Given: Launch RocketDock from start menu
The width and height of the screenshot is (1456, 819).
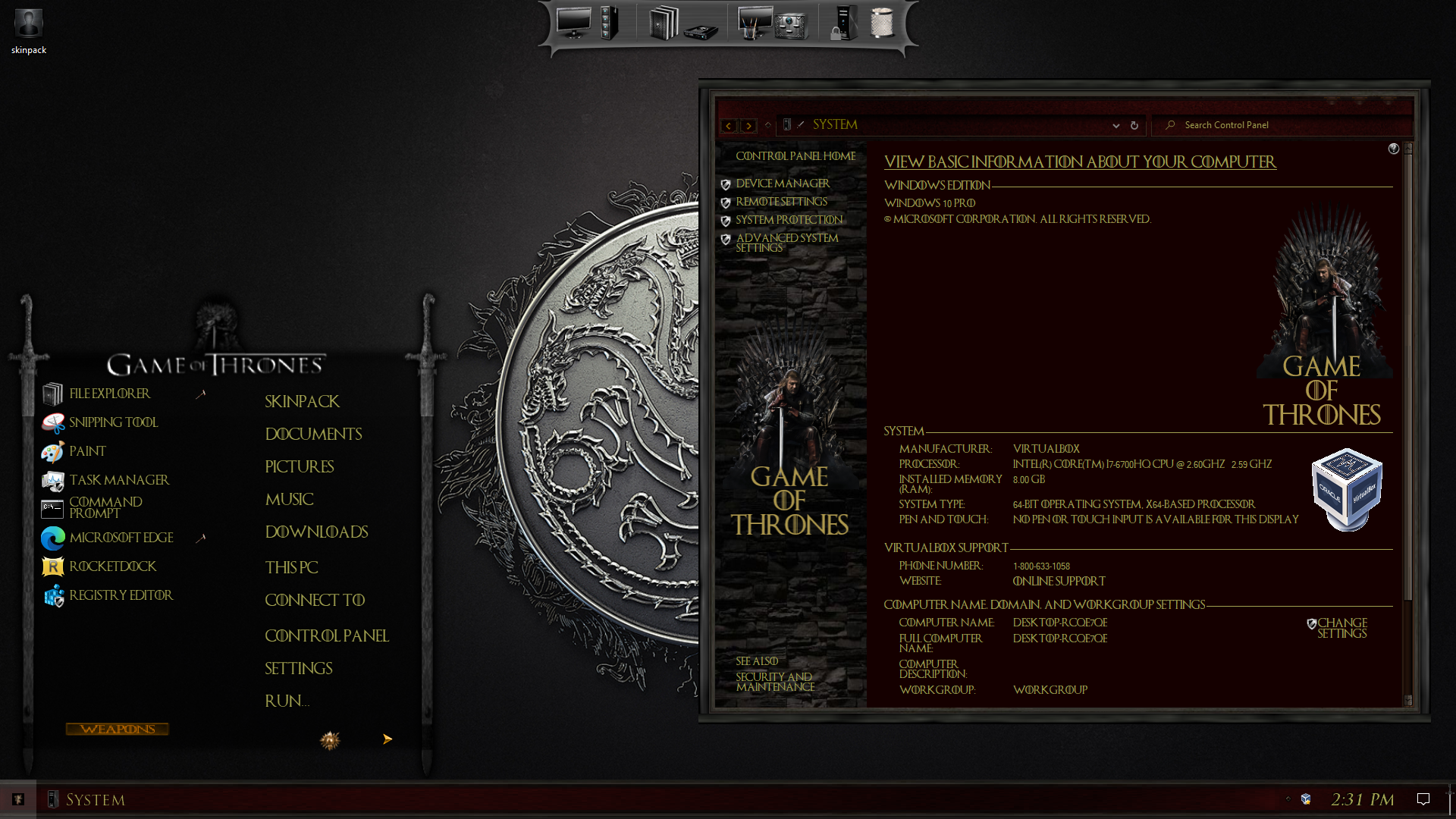Looking at the screenshot, I should [112, 566].
